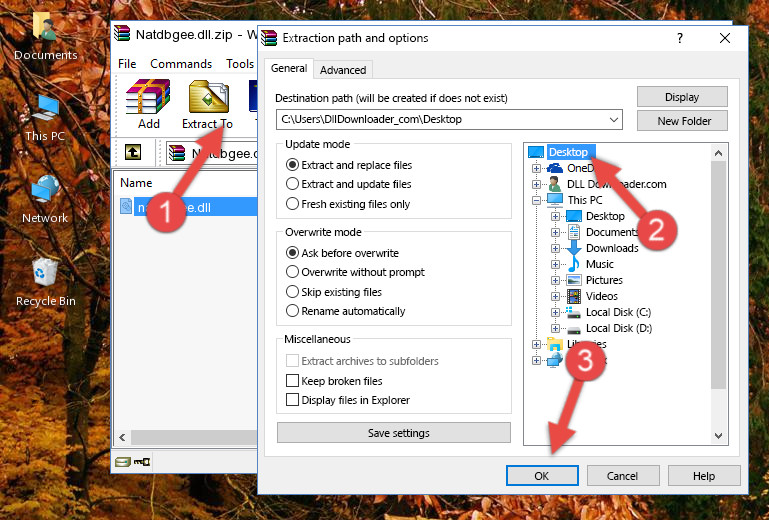Expand the Downloads tree node

[x=555, y=248]
